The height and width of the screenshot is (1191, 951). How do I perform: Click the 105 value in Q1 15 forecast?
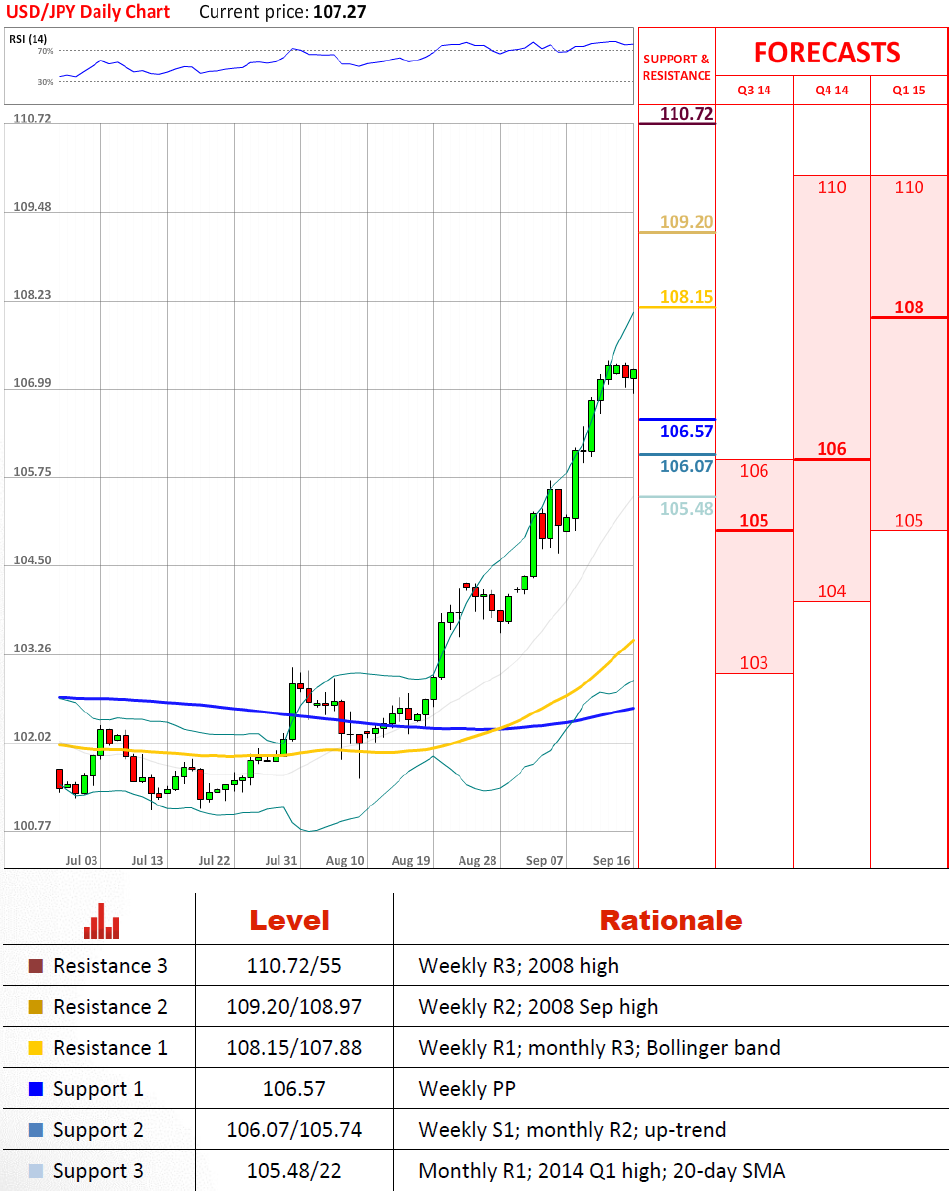click(909, 521)
